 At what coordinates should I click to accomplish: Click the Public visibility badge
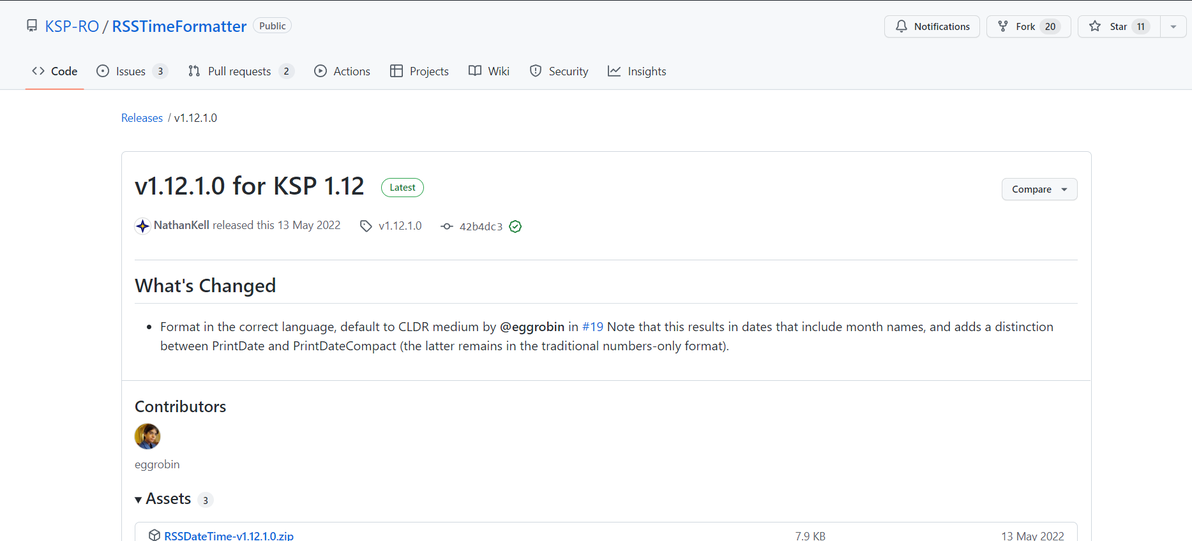point(272,26)
